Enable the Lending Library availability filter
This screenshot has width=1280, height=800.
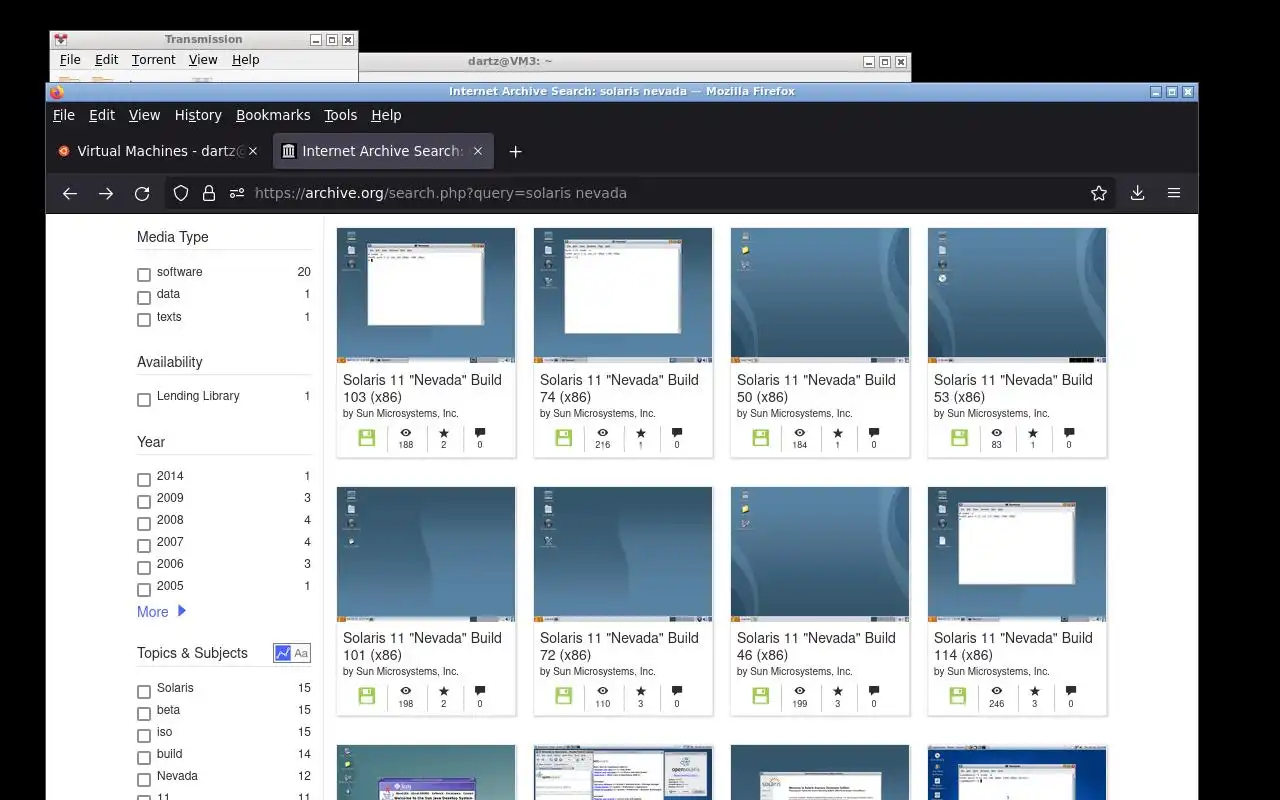144,400
